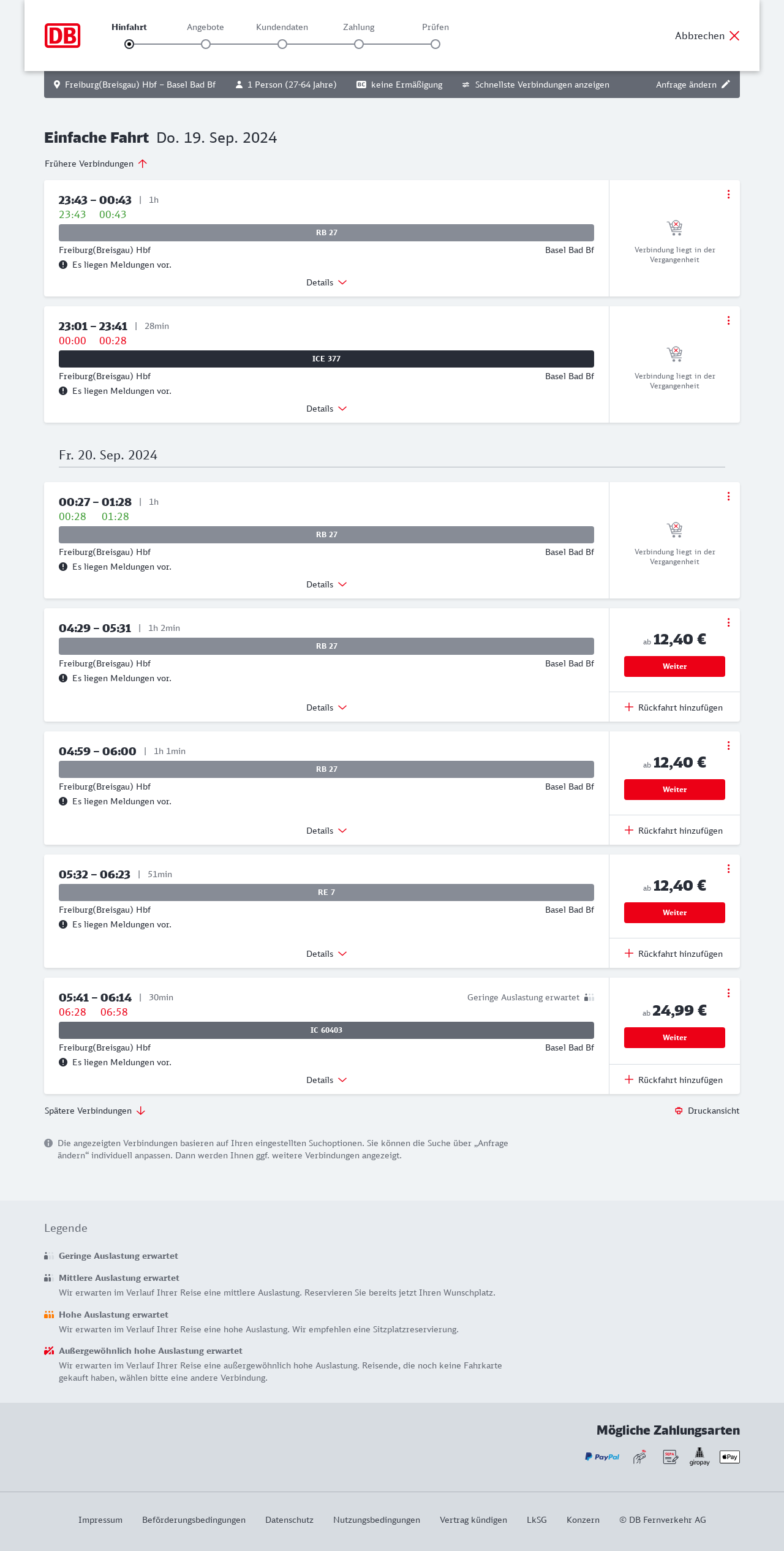Cancel booking via the Abbrechen X
The image size is (784, 1551).
coord(734,36)
